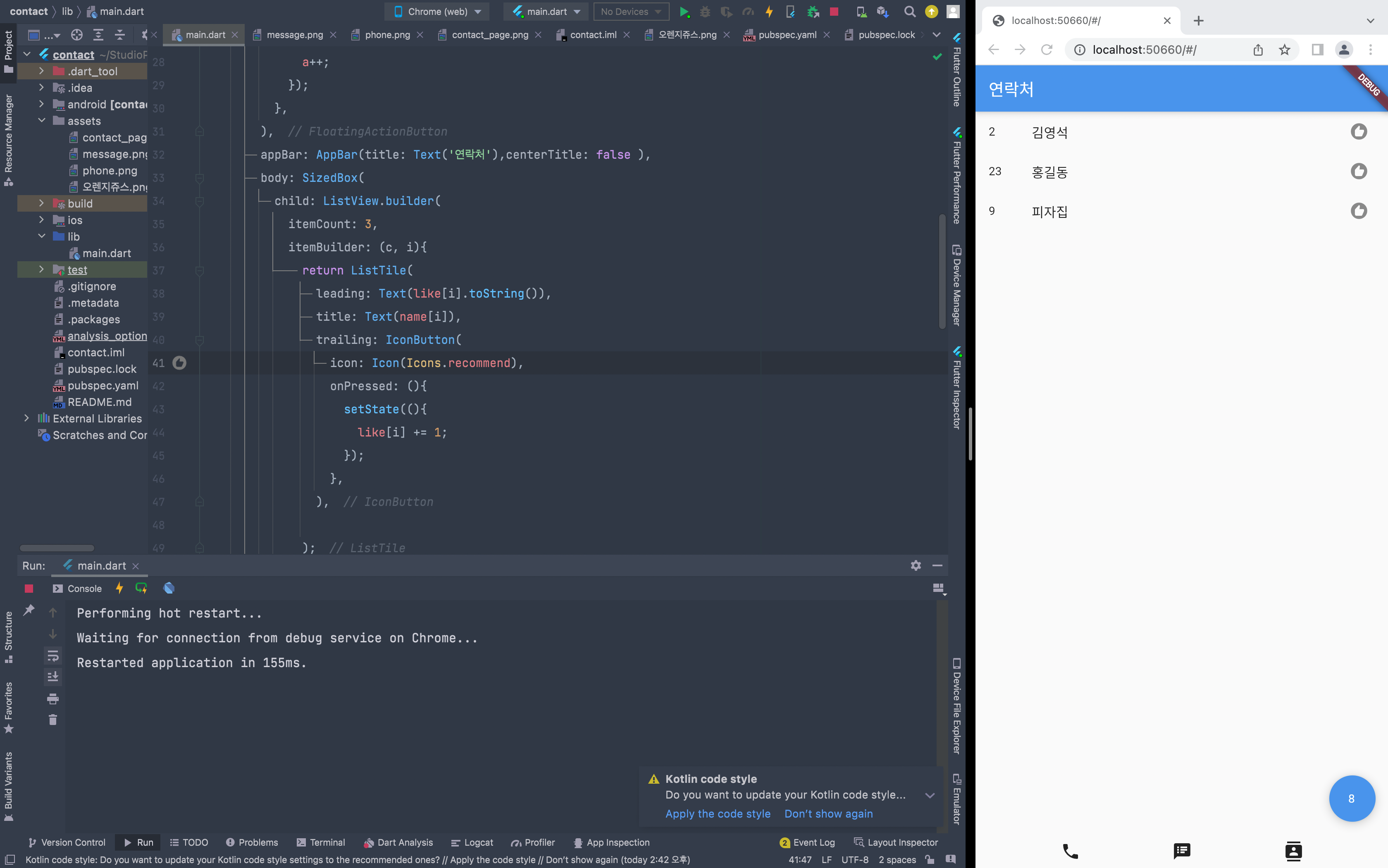Open the Chrome (web) device dropdown
This screenshot has width=1388, height=868.
pyautogui.click(x=439, y=12)
